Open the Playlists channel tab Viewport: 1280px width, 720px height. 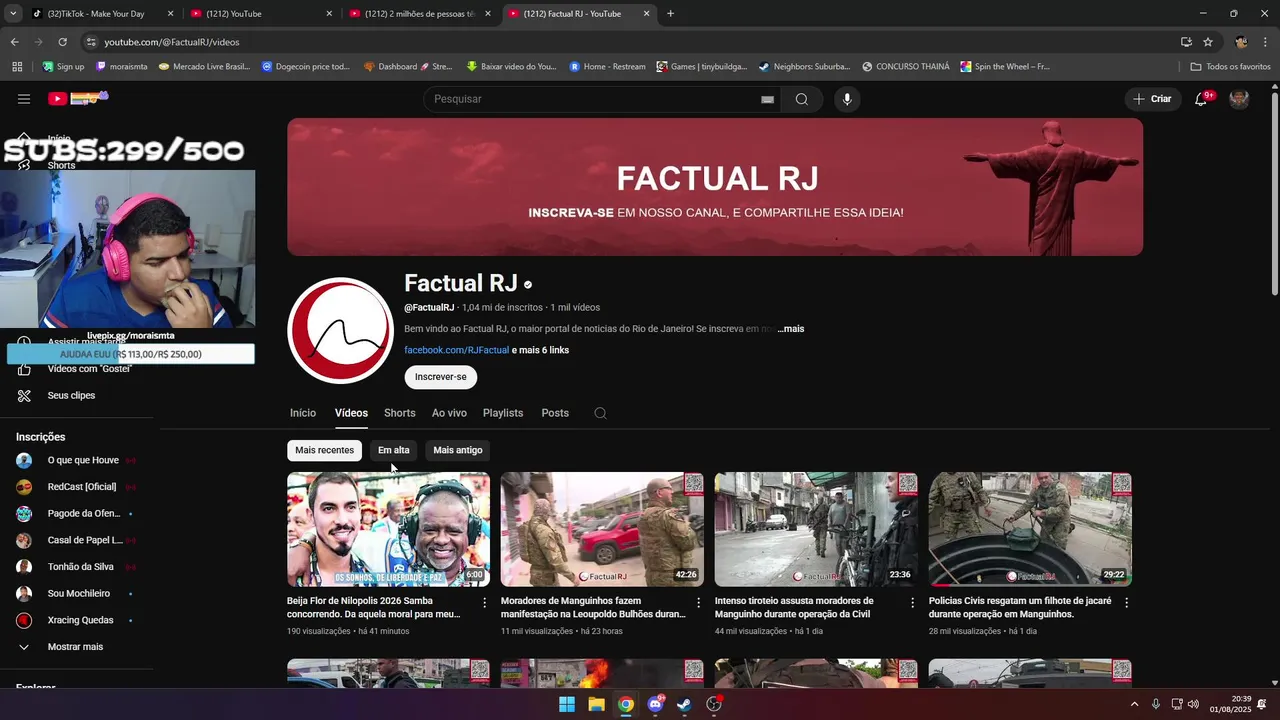(x=503, y=413)
